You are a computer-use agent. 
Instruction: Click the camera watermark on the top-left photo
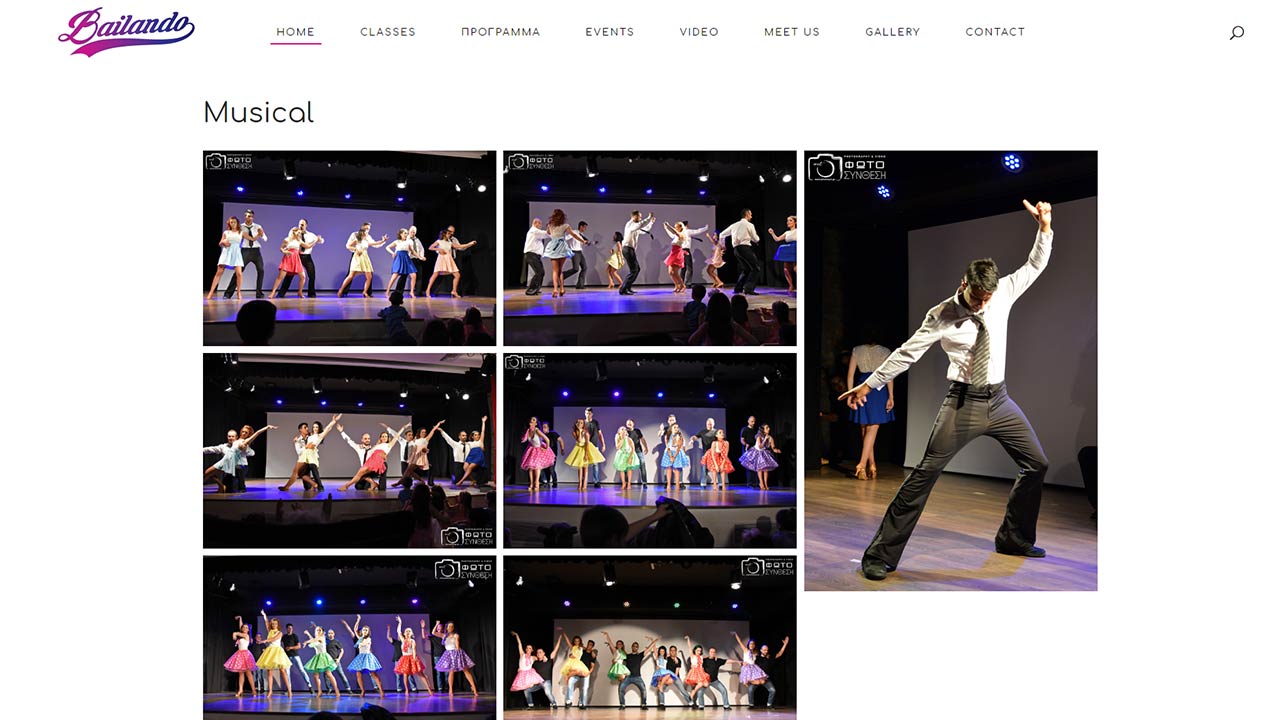228,161
